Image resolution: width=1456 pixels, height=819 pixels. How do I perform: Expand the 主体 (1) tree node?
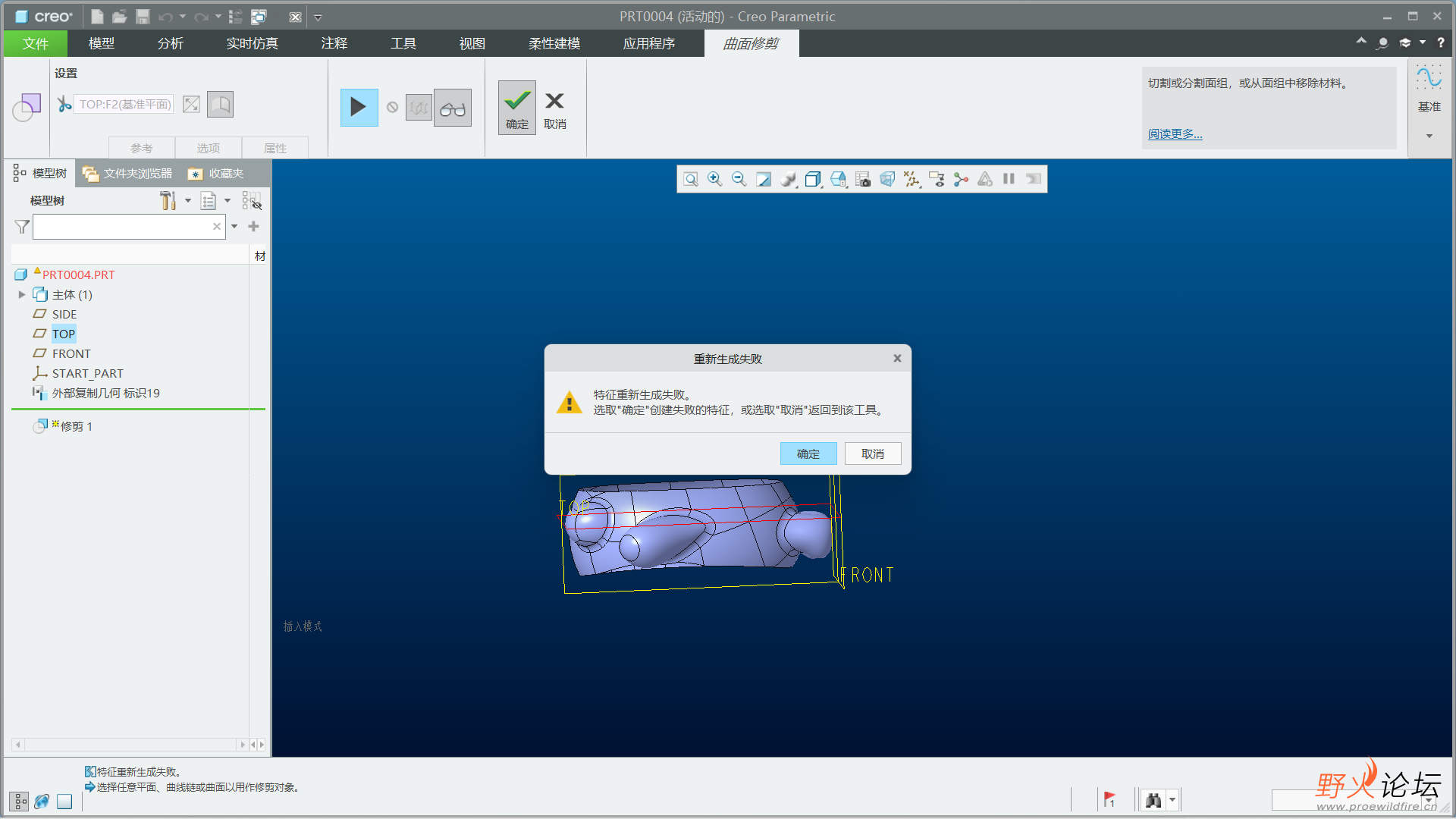click(x=22, y=294)
